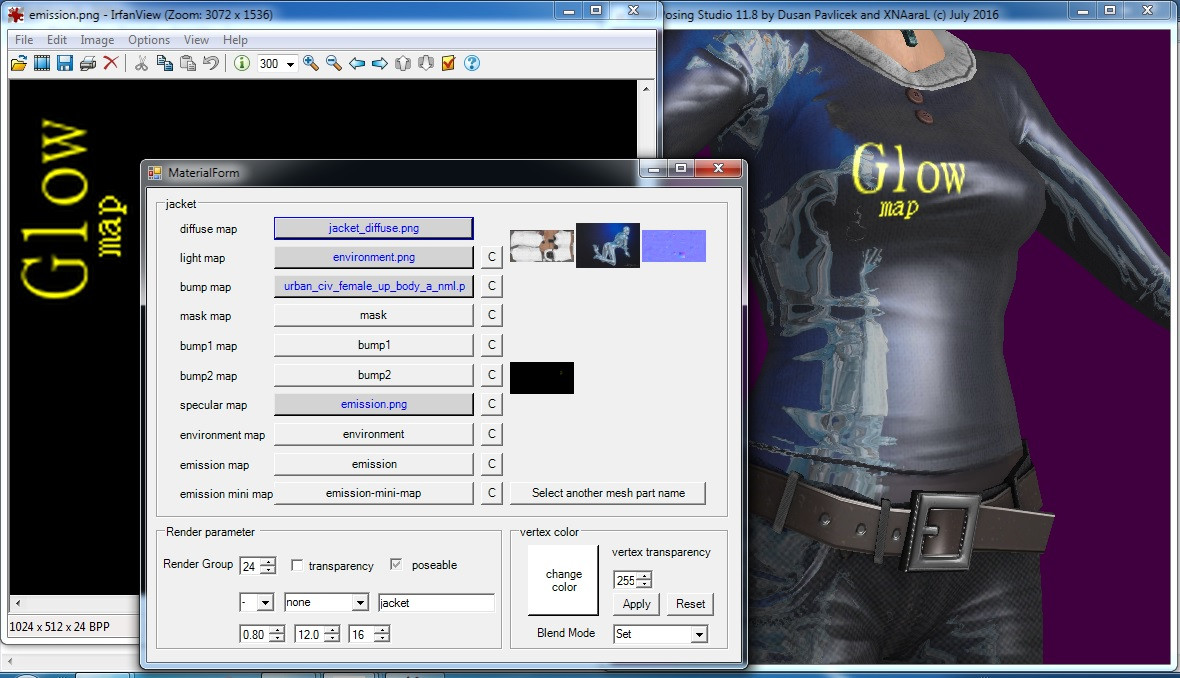Open the zoom 300 dropdown arrow
The image size is (1180, 678).
point(290,64)
